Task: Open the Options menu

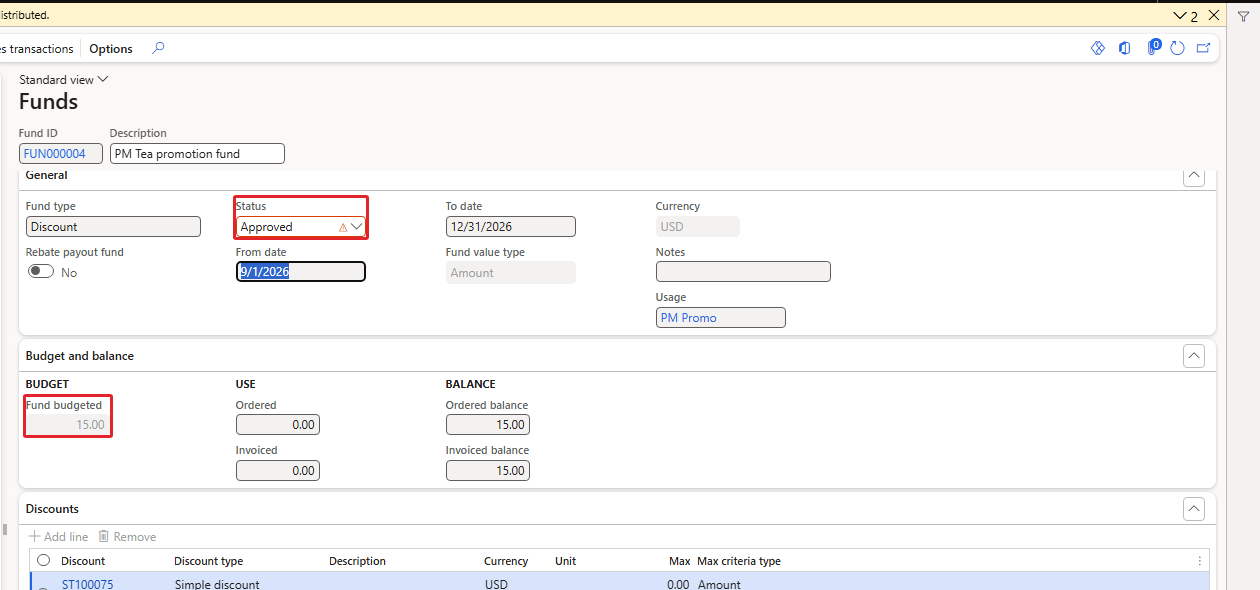Action: [111, 49]
